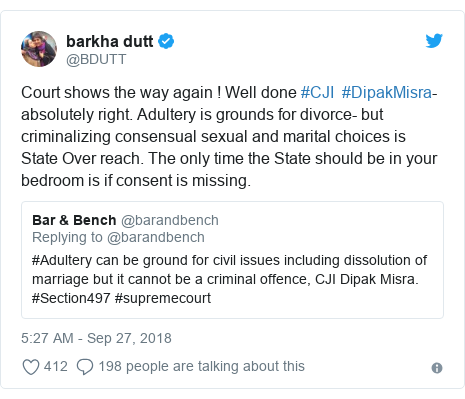Click 198 people are talking about this
This screenshot has width=465, height=399.
pyautogui.click(x=202, y=366)
